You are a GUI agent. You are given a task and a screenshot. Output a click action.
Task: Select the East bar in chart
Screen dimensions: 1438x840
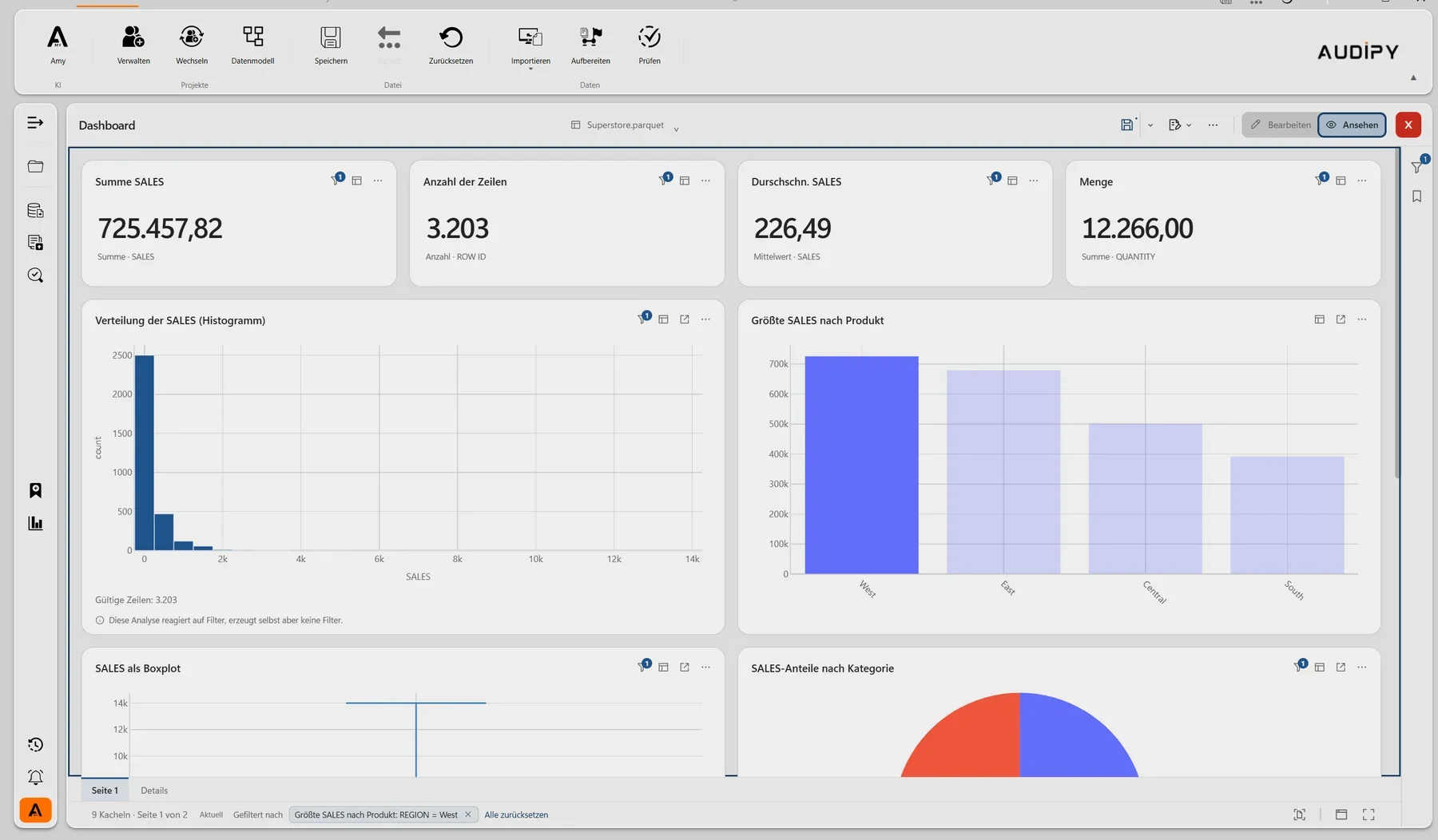pos(1003,472)
